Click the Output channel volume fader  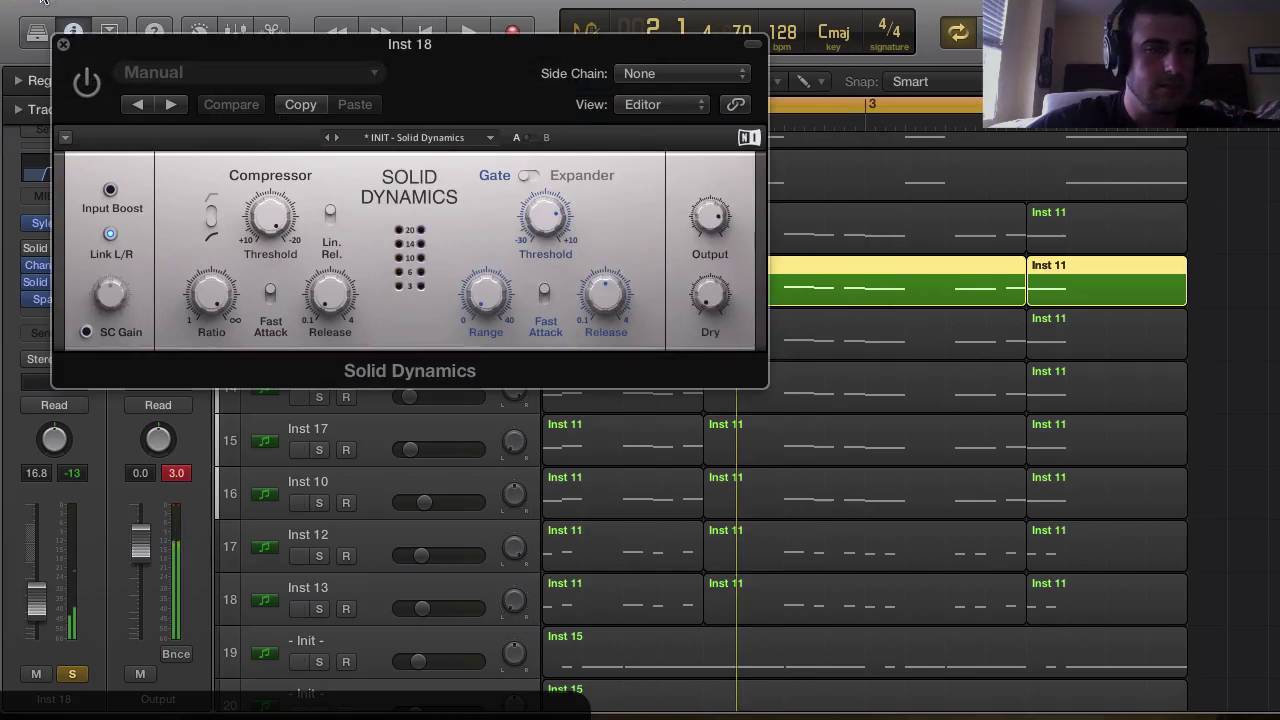(140, 541)
